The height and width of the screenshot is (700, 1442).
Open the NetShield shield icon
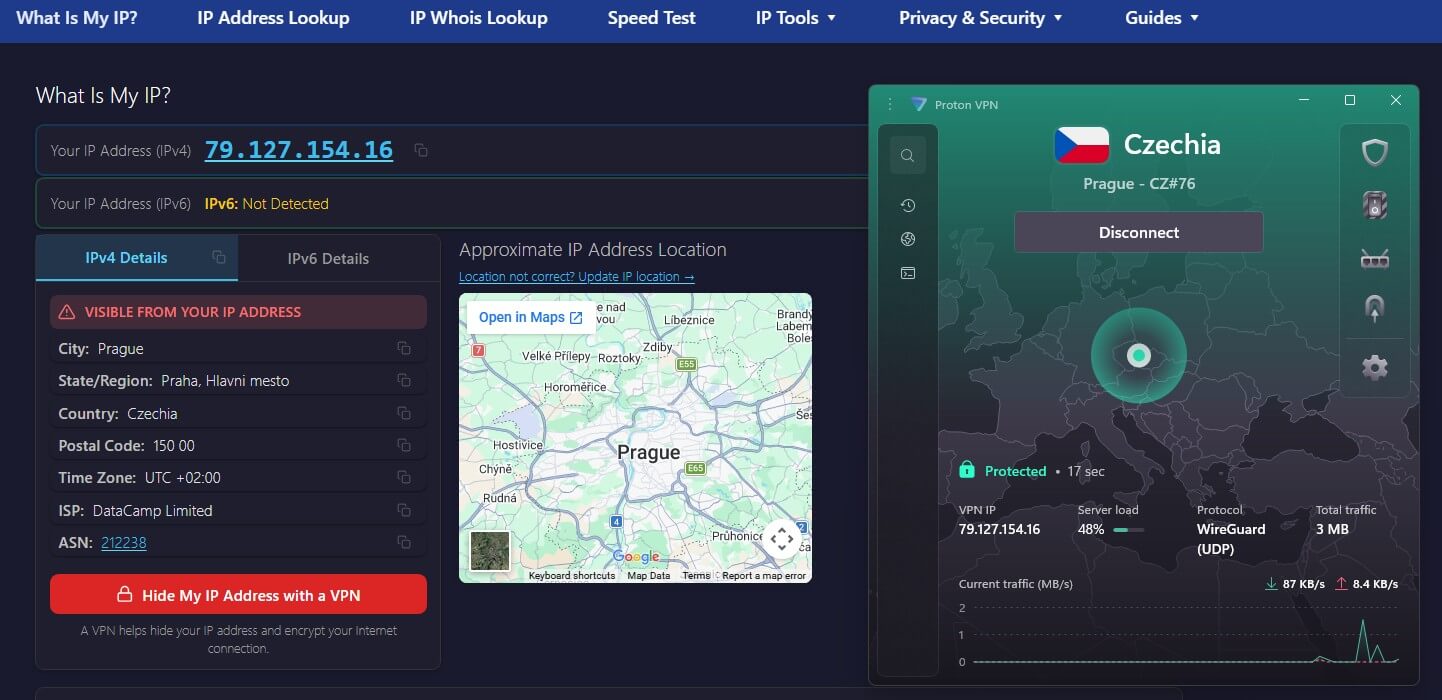click(1375, 153)
